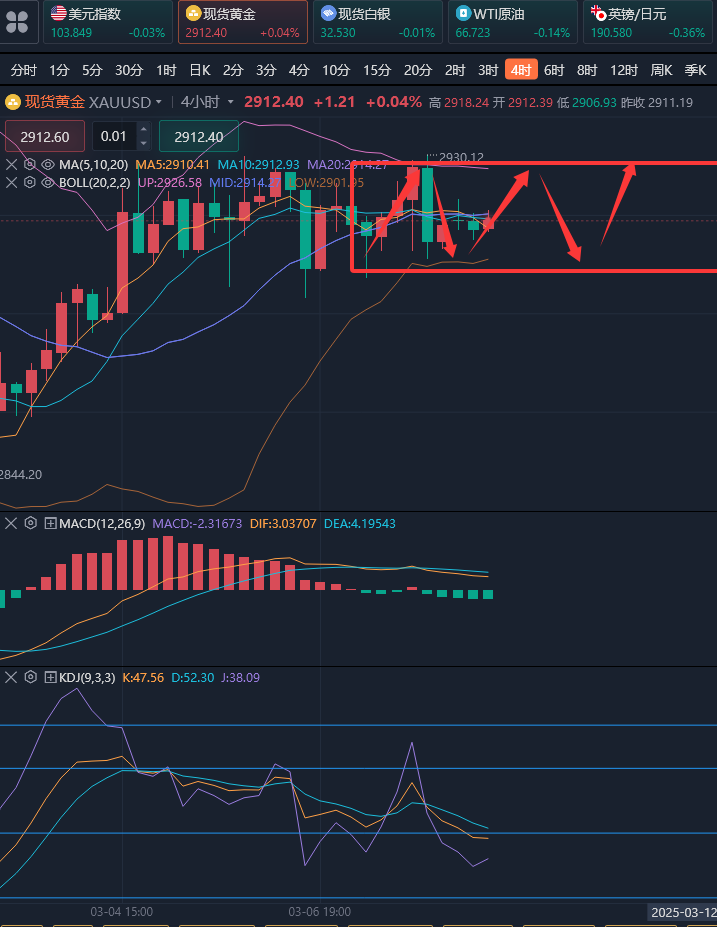The image size is (717, 927).
Task: Switch to the 分时 timeframe
Action: pos(24,70)
